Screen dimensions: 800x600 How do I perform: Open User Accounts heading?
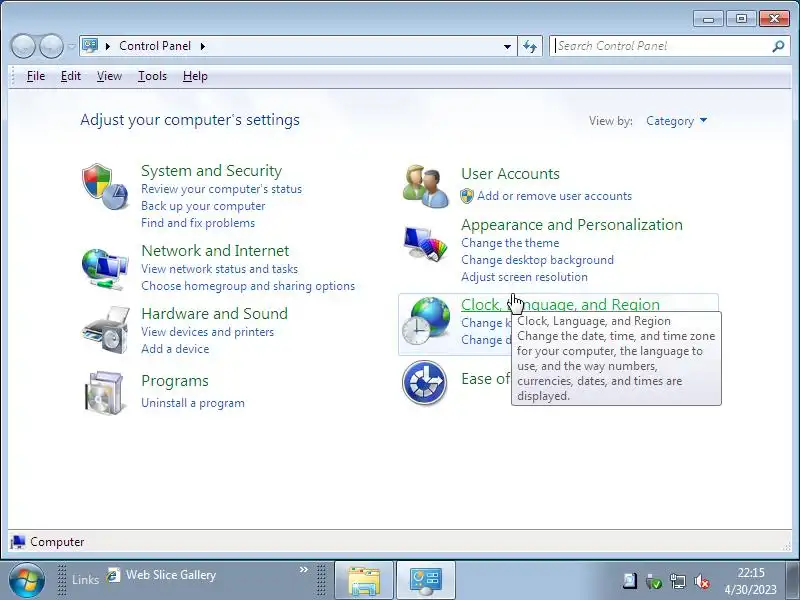[x=510, y=173]
